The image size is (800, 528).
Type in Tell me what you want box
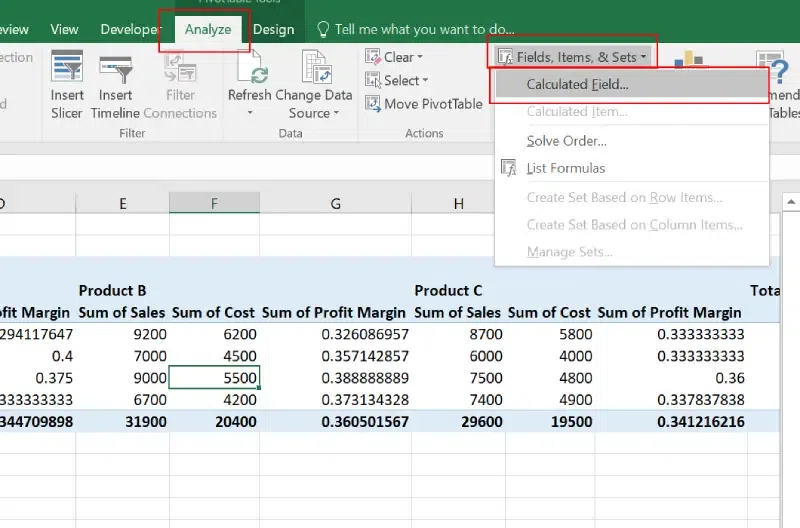click(425, 30)
